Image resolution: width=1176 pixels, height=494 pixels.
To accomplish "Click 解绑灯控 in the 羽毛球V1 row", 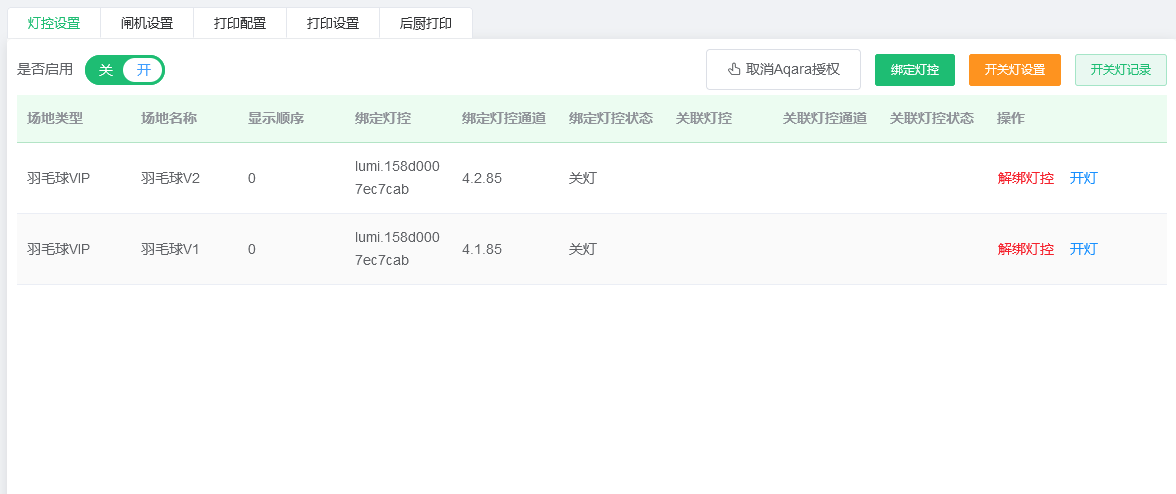I will click(1025, 249).
